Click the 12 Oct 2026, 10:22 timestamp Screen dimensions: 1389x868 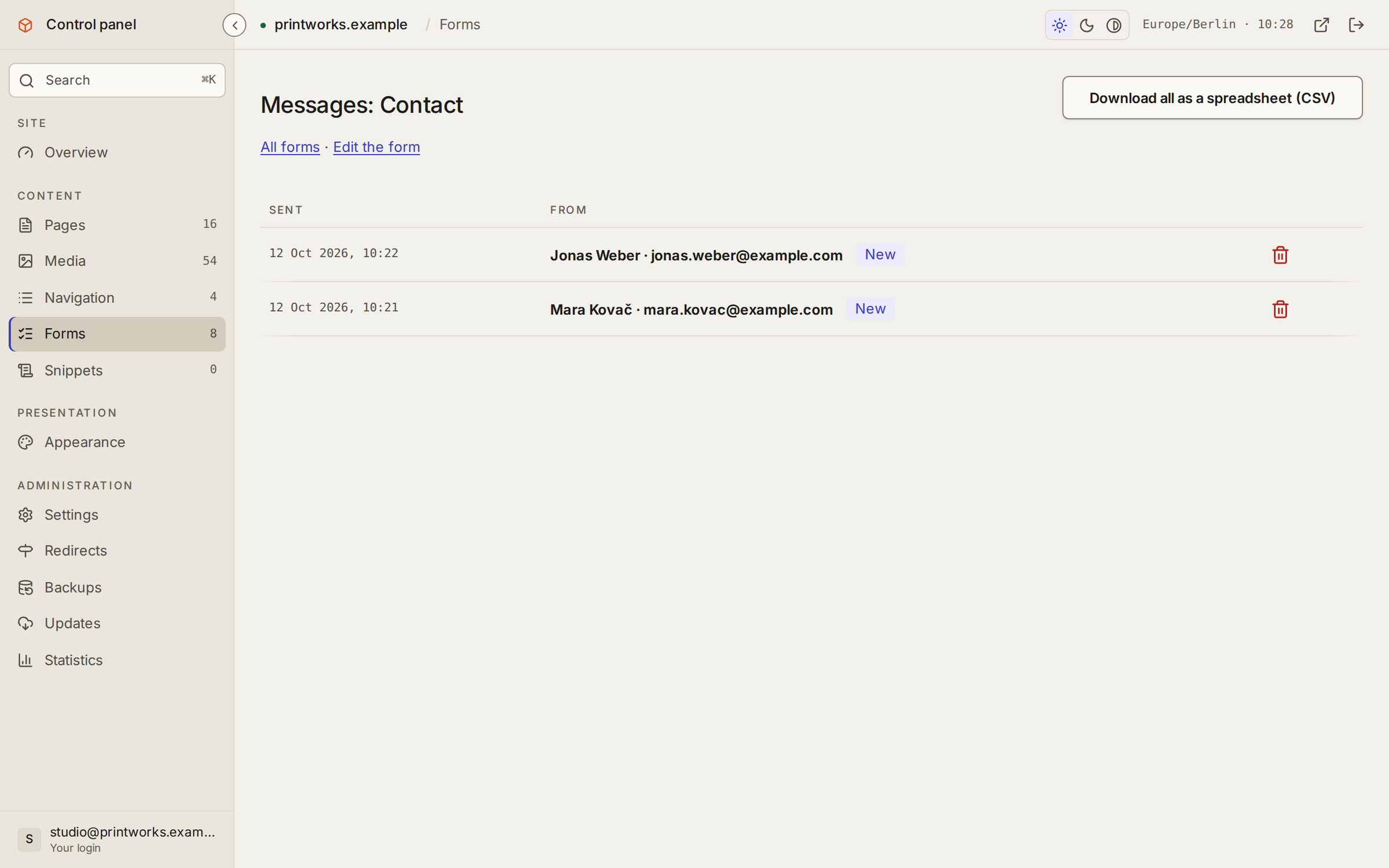click(x=333, y=253)
